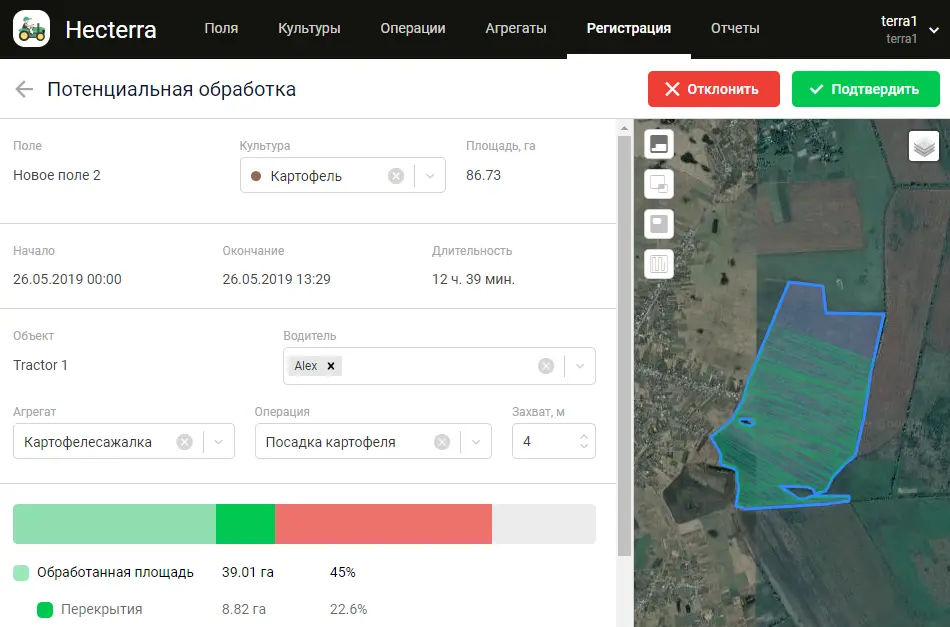Toggle the processed area map overlay
This screenshot has height=627, width=950.
(659, 144)
